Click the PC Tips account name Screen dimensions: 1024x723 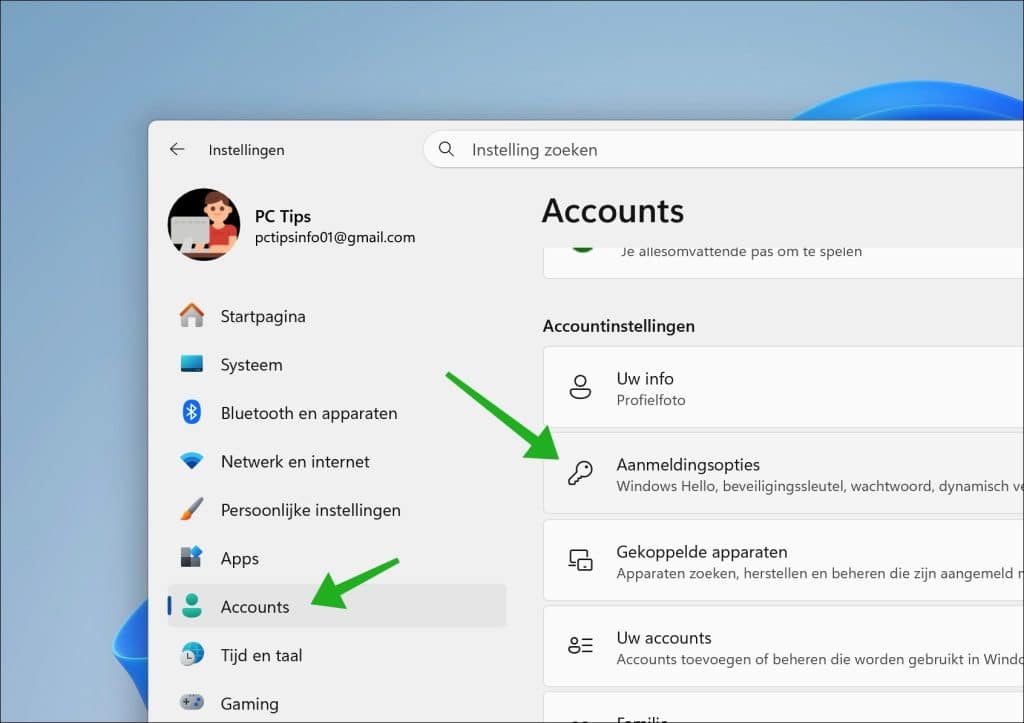click(x=283, y=216)
